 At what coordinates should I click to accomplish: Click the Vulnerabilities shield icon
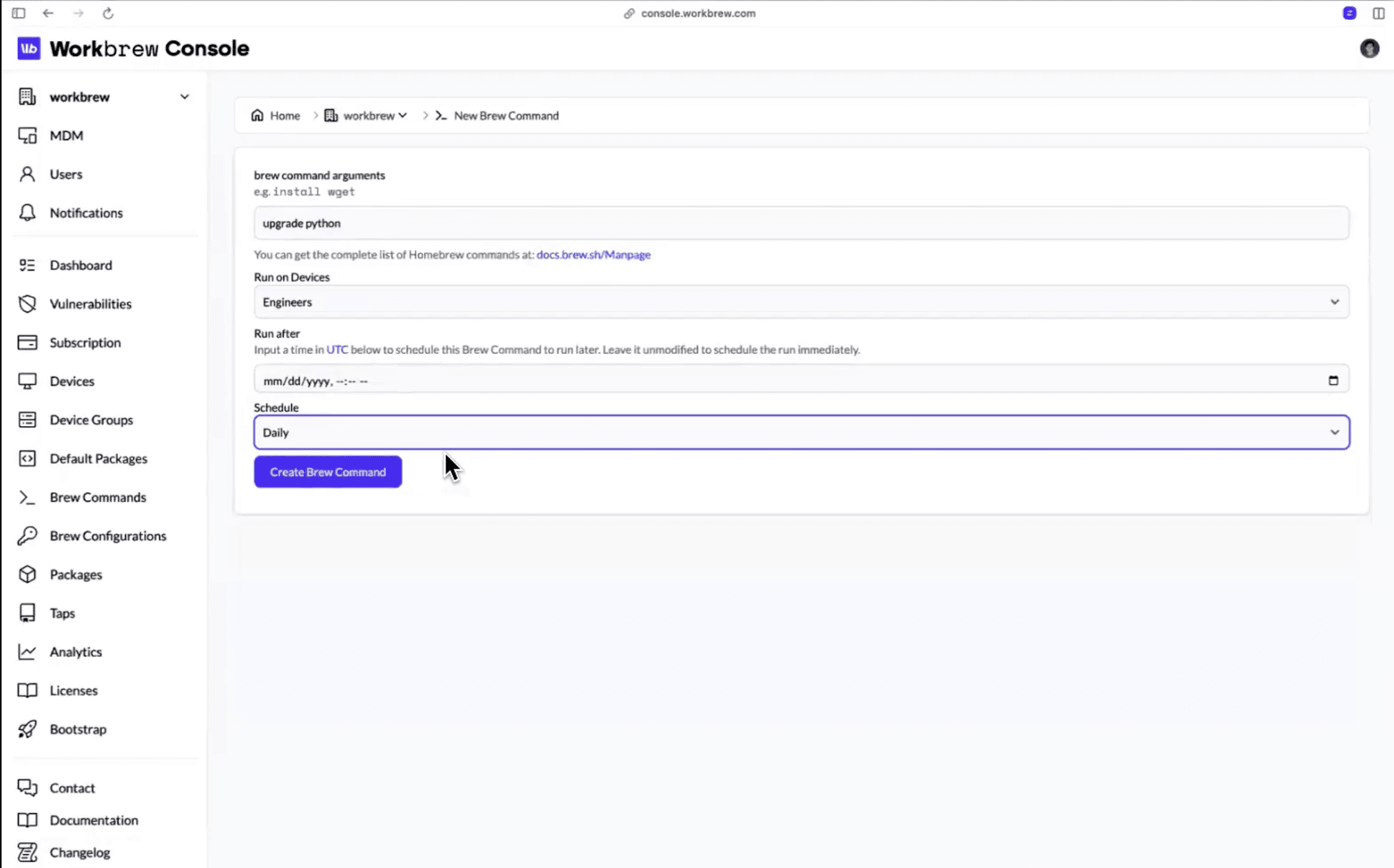[x=27, y=304]
